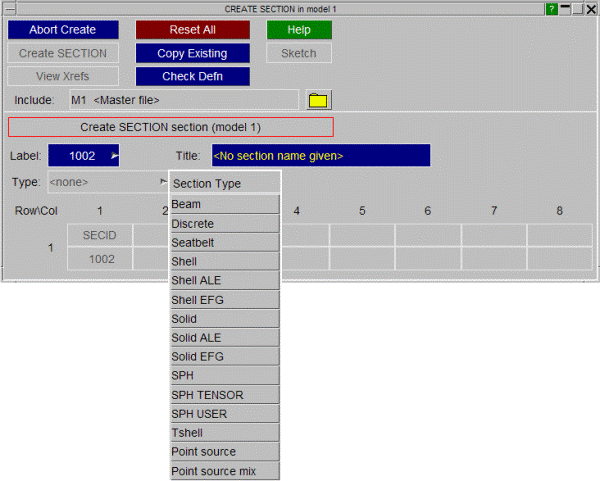Click Copy Existing button
The image size is (600, 481).
[x=193, y=53]
